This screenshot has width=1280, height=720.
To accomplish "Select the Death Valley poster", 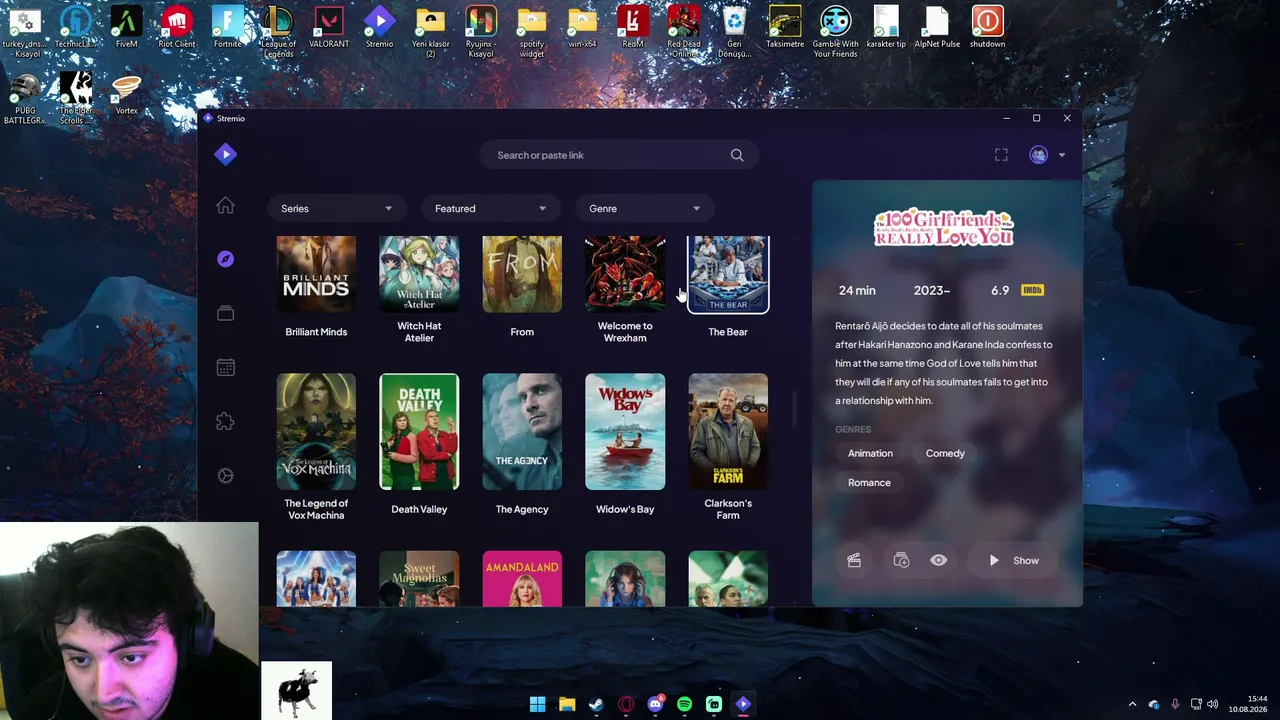I will (419, 432).
